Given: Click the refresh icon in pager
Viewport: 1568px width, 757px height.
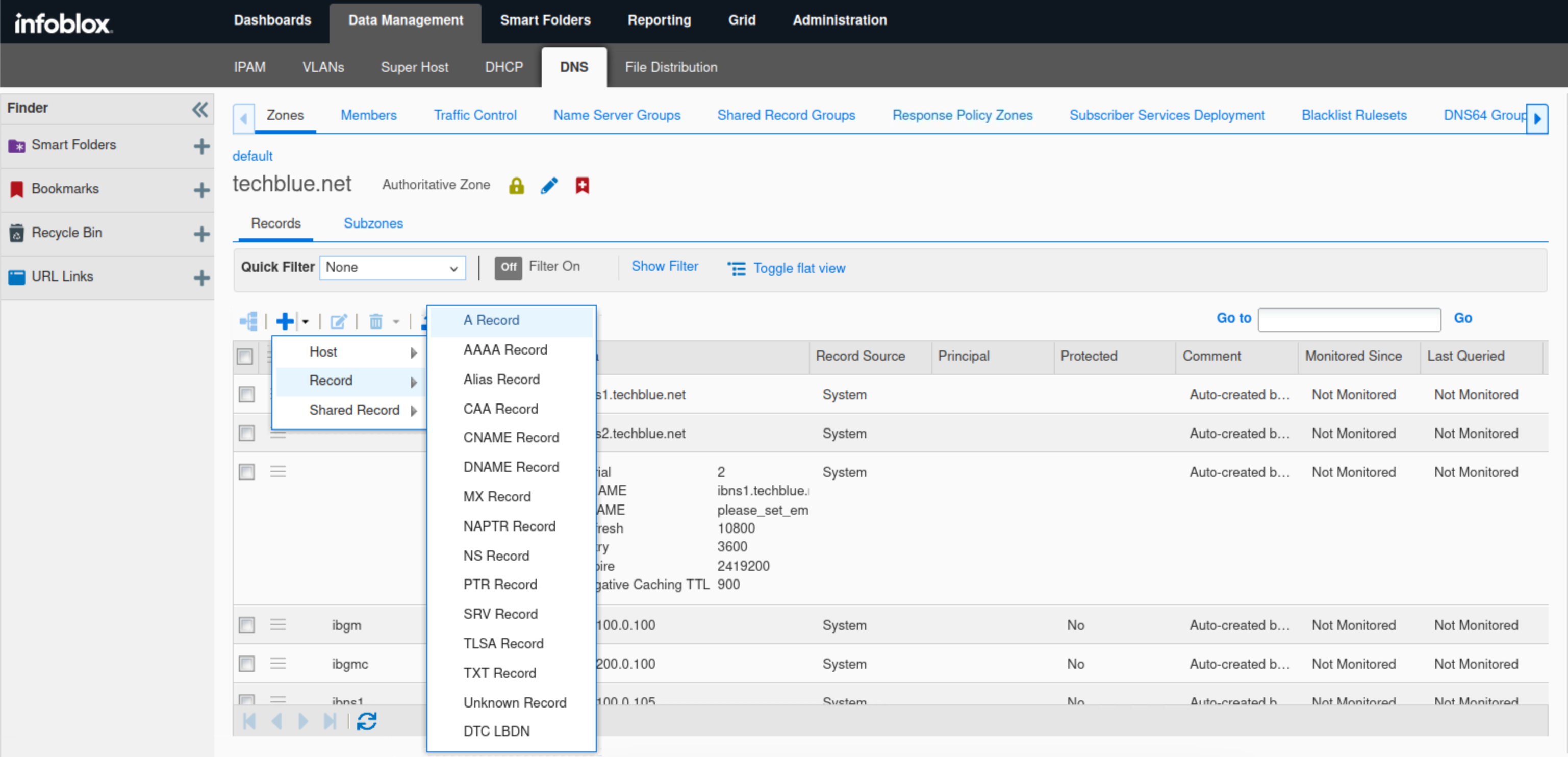Looking at the screenshot, I should (x=366, y=721).
